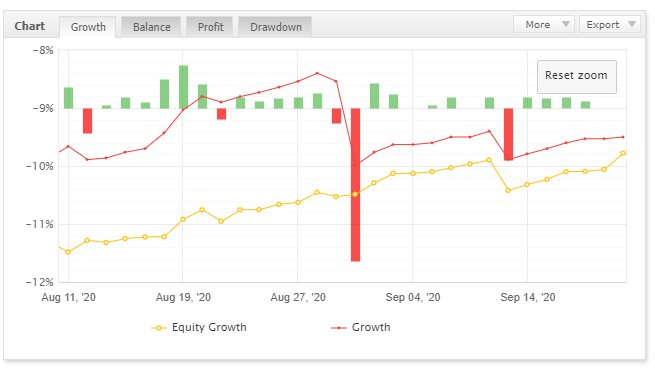Select the Growth line peak point
The height and width of the screenshot is (369, 655).
tap(317, 73)
